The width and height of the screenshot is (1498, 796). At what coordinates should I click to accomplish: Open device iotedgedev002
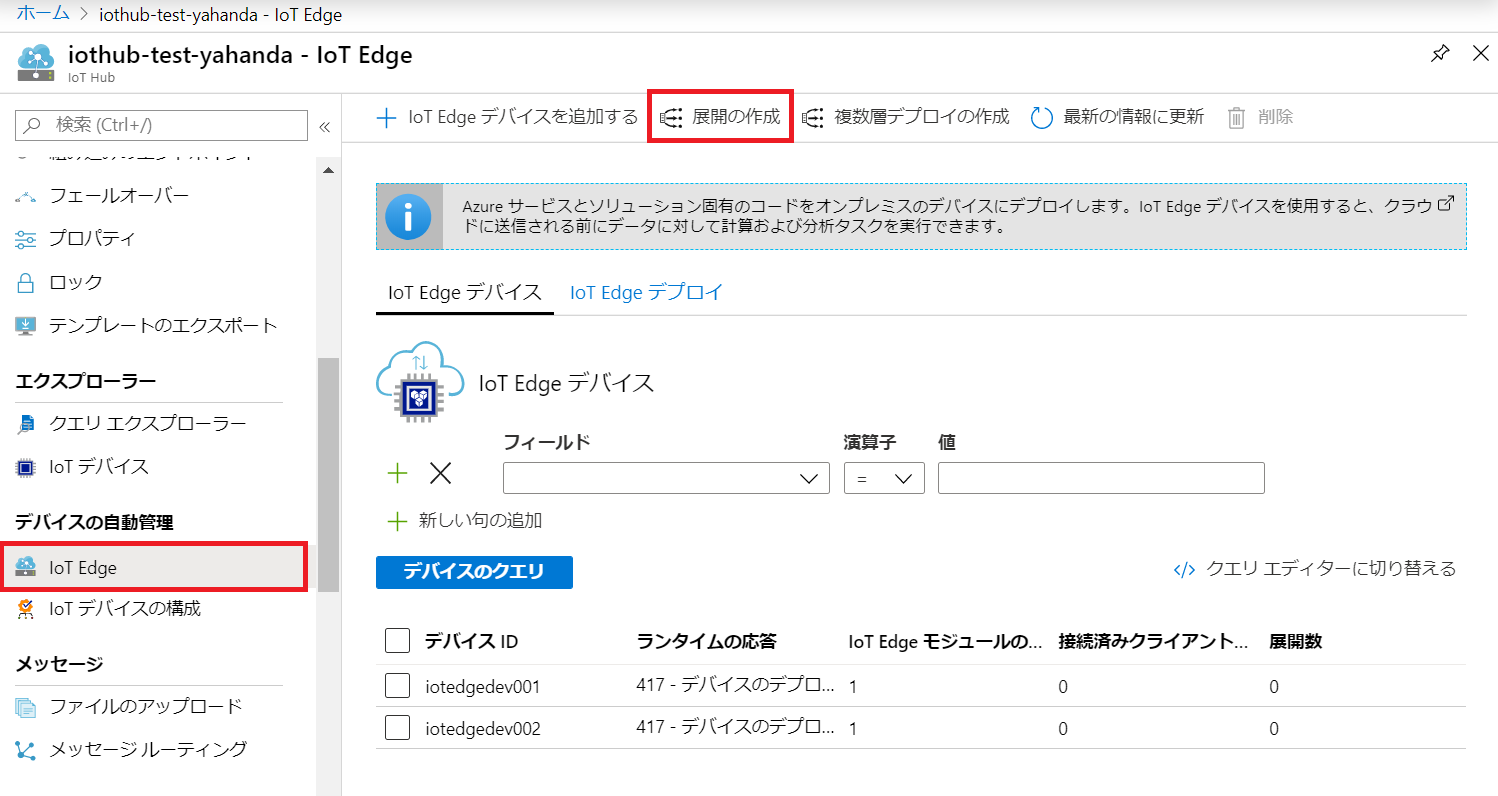pos(483,729)
